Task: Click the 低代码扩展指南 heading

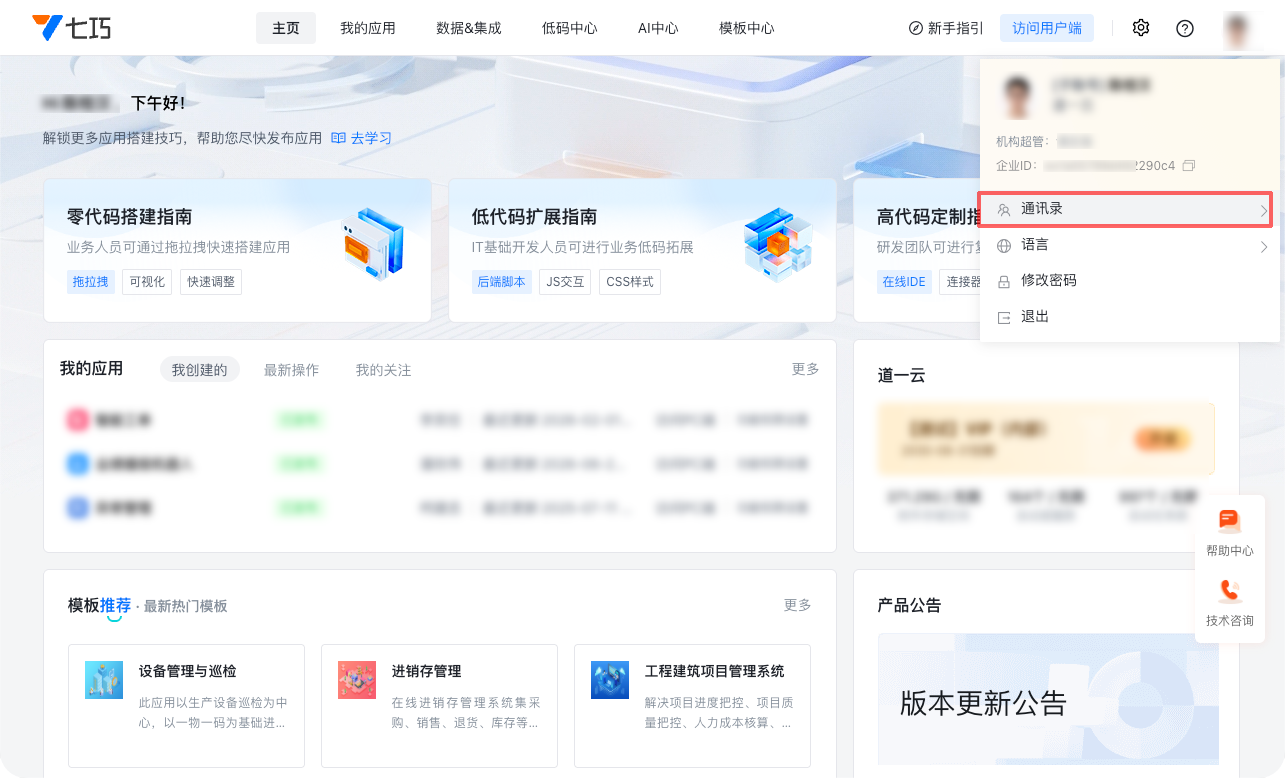Action: tap(535, 217)
